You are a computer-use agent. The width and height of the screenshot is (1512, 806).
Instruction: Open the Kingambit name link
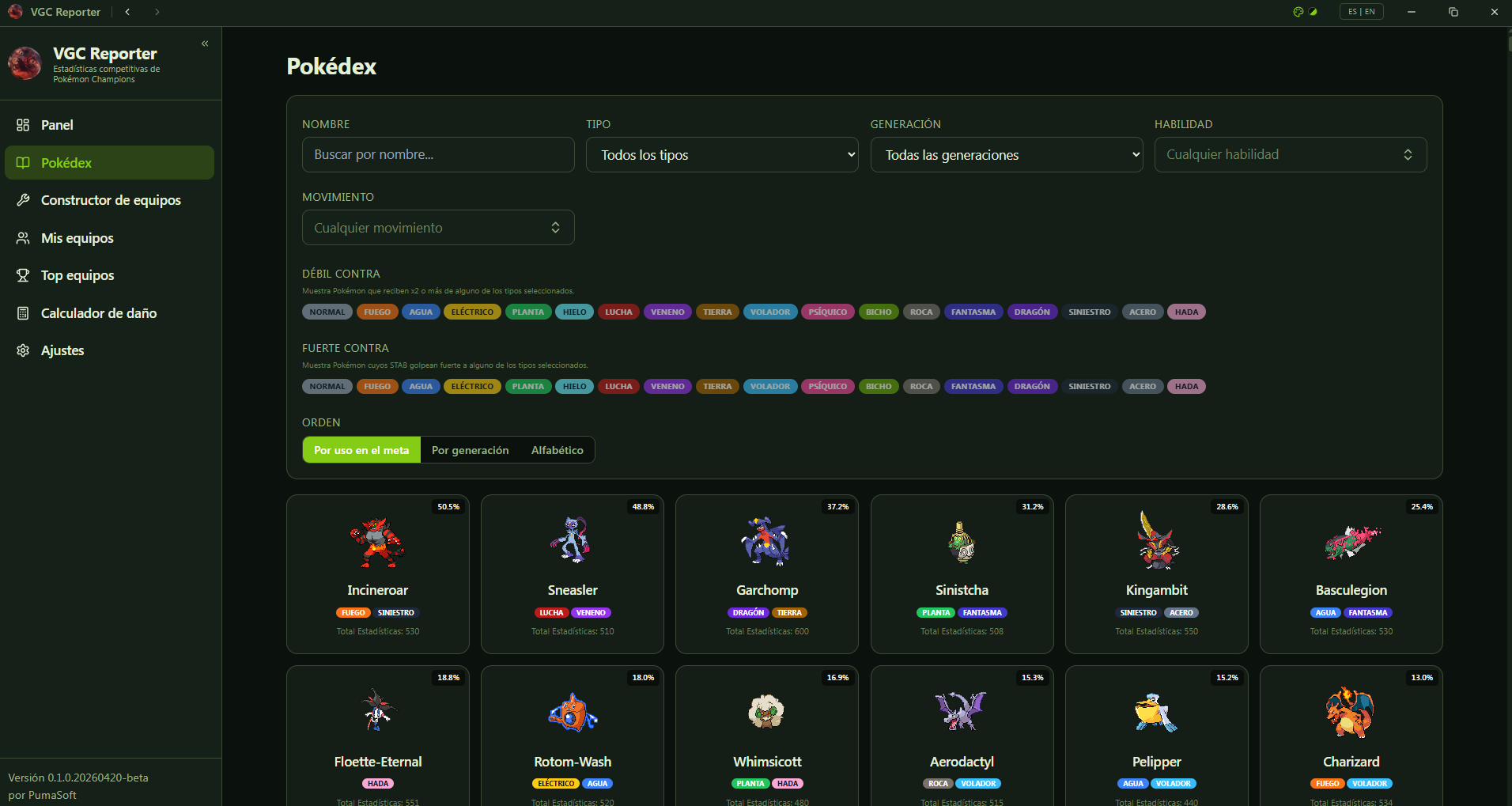pyautogui.click(x=1157, y=591)
